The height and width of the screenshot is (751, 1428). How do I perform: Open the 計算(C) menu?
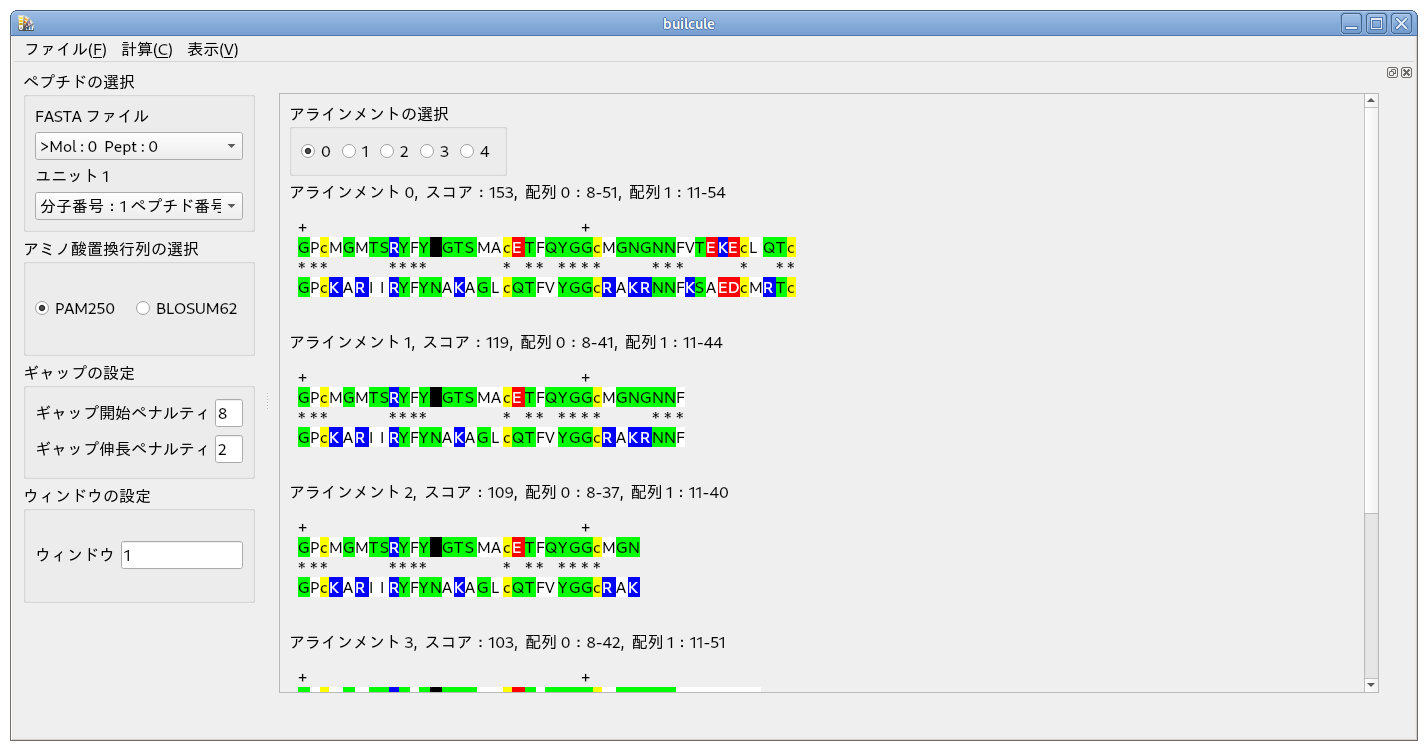147,50
